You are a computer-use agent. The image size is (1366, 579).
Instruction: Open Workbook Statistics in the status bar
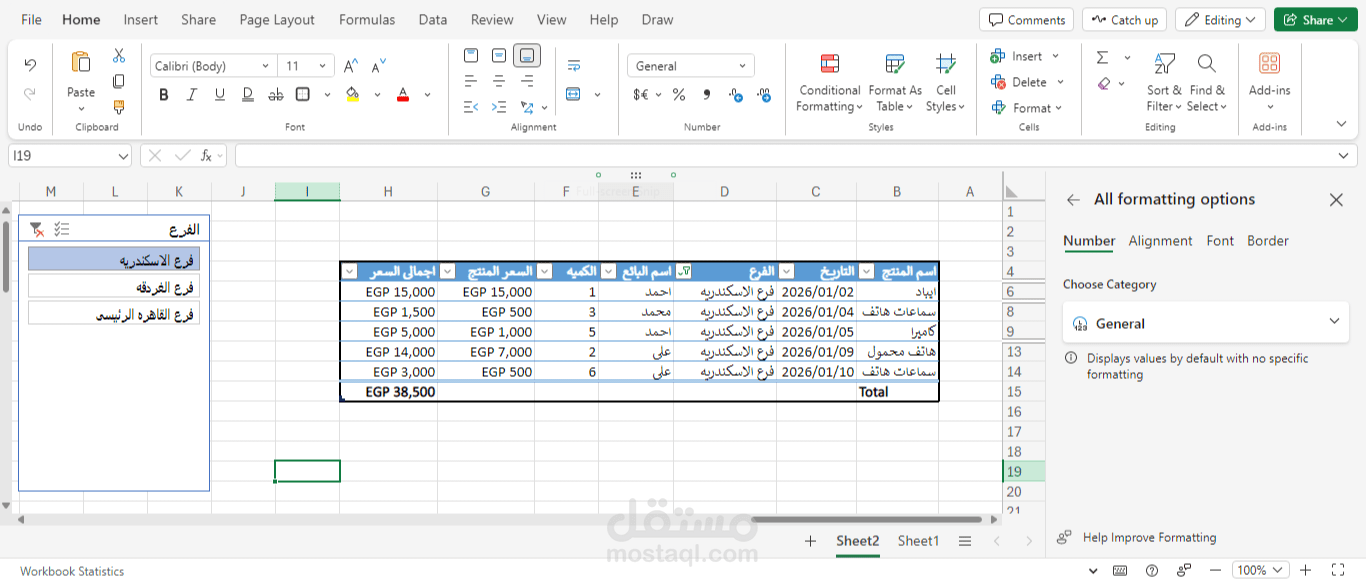(72, 571)
